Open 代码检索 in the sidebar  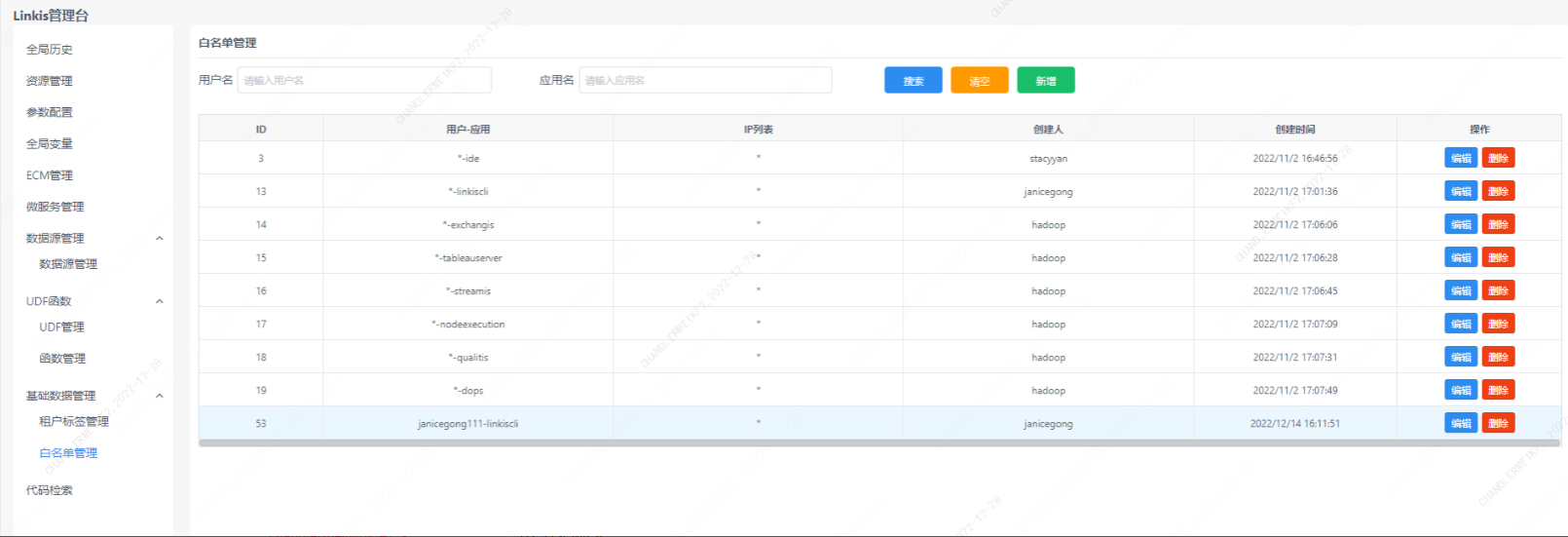[50, 490]
